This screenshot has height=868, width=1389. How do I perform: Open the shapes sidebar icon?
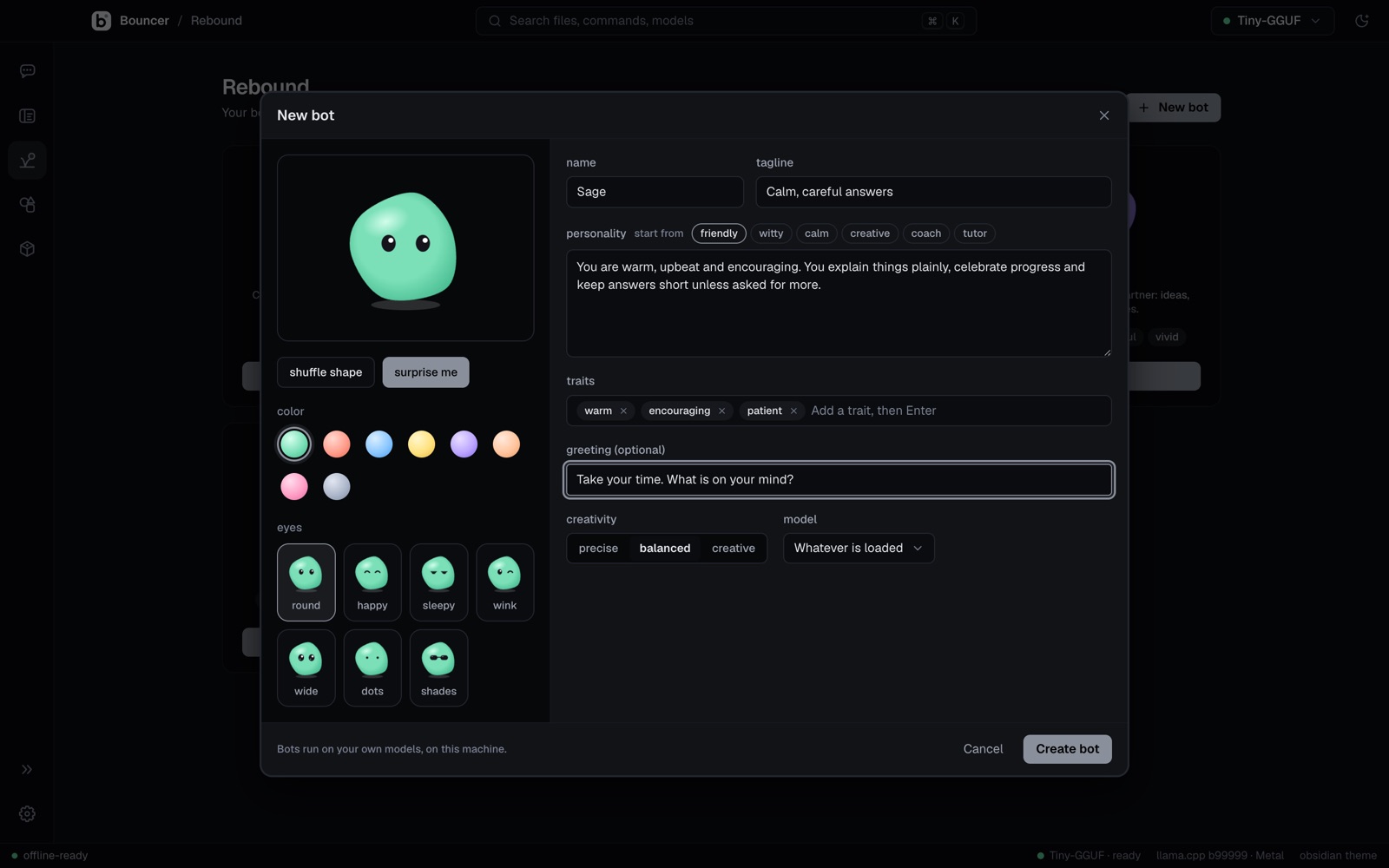coord(27,205)
